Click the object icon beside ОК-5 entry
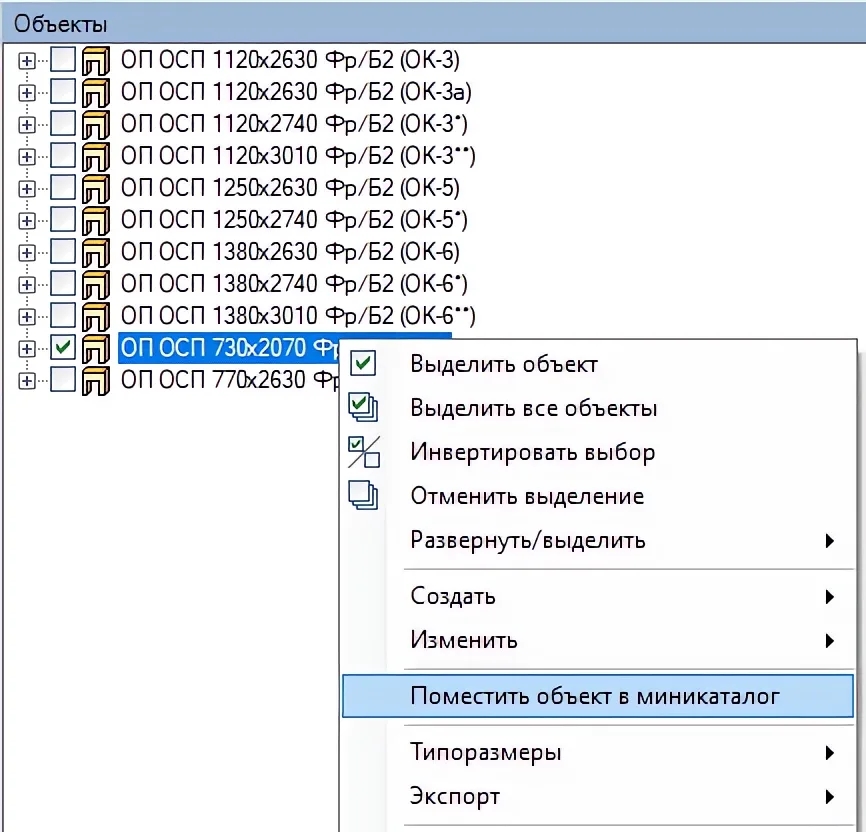Screen dimensions: 866x832 [x=95, y=188]
